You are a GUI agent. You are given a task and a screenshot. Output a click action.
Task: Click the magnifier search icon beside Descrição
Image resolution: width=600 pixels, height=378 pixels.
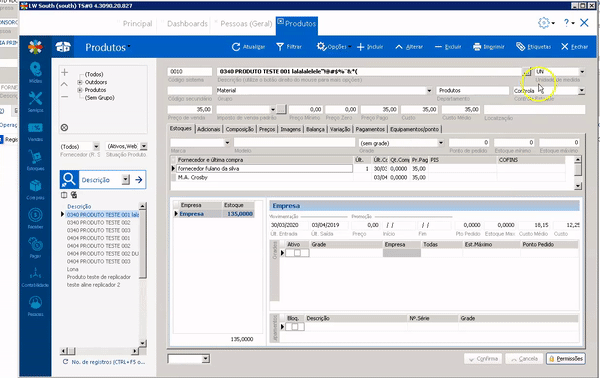(69, 179)
